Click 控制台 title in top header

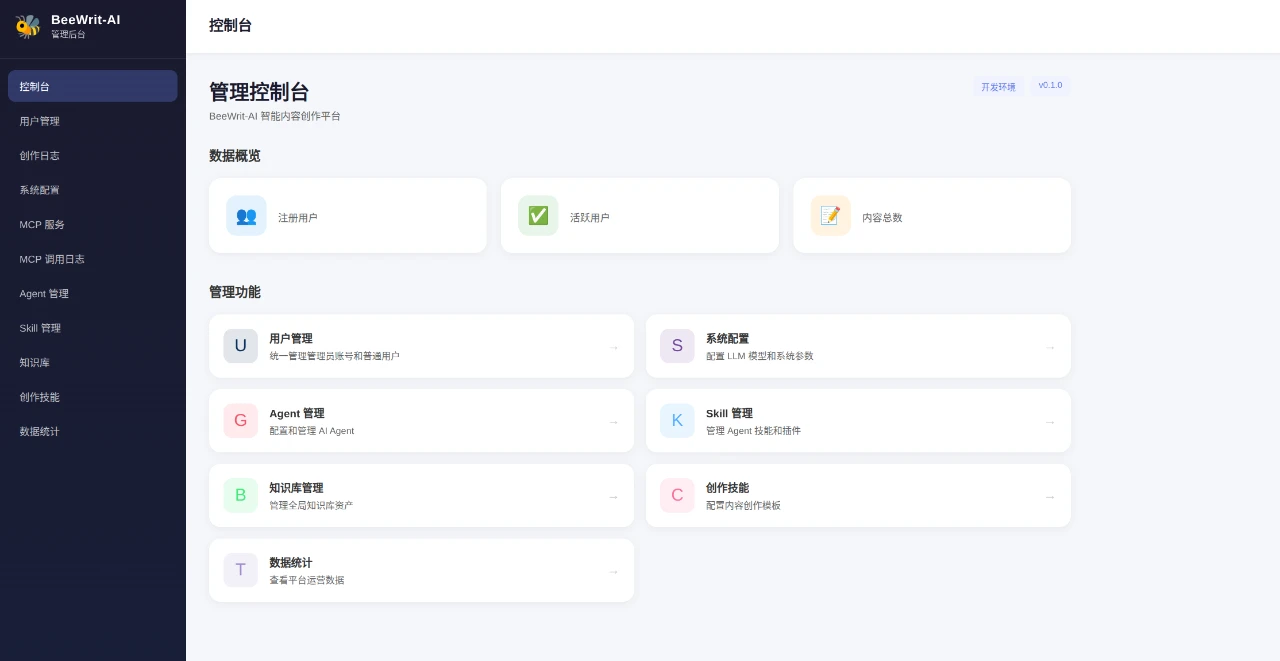[x=230, y=25]
